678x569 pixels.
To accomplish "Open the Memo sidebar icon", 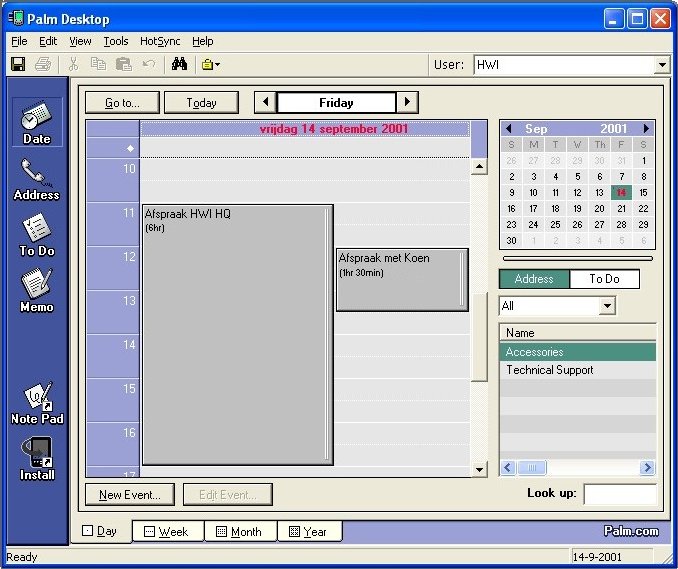I will pos(37,291).
